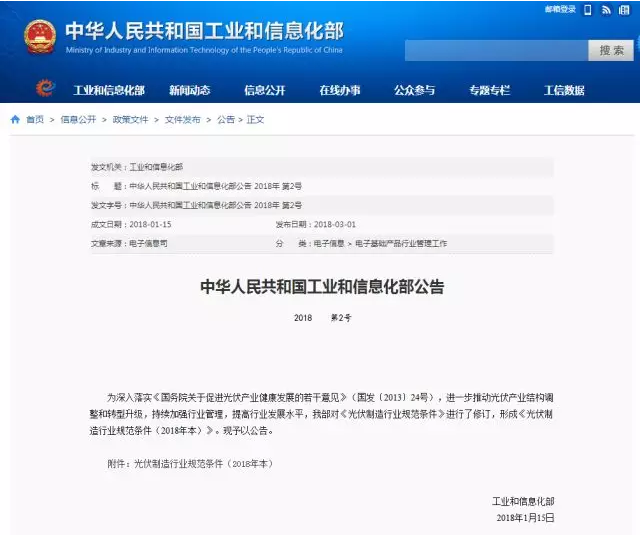640x543 pixels.
Task: Open the RSS feed icon
Action: (606, 10)
